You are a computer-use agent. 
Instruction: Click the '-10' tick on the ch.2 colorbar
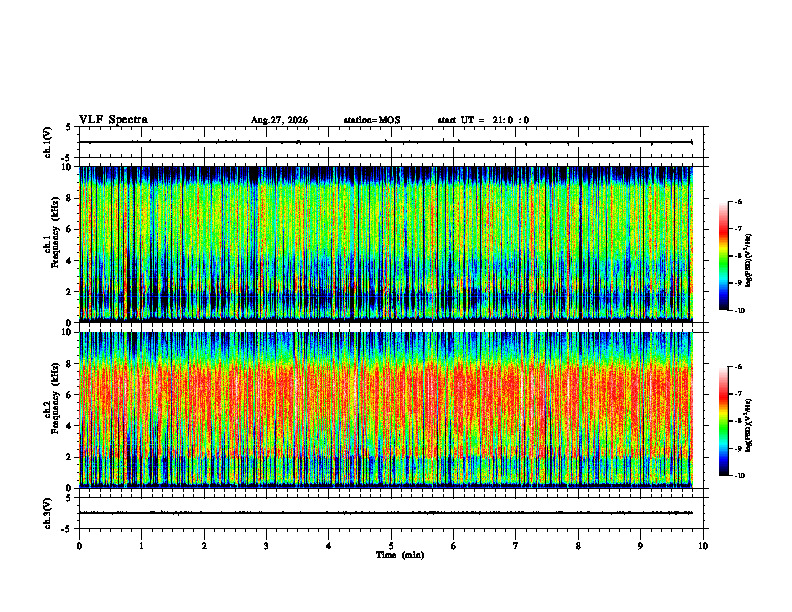(x=739, y=476)
